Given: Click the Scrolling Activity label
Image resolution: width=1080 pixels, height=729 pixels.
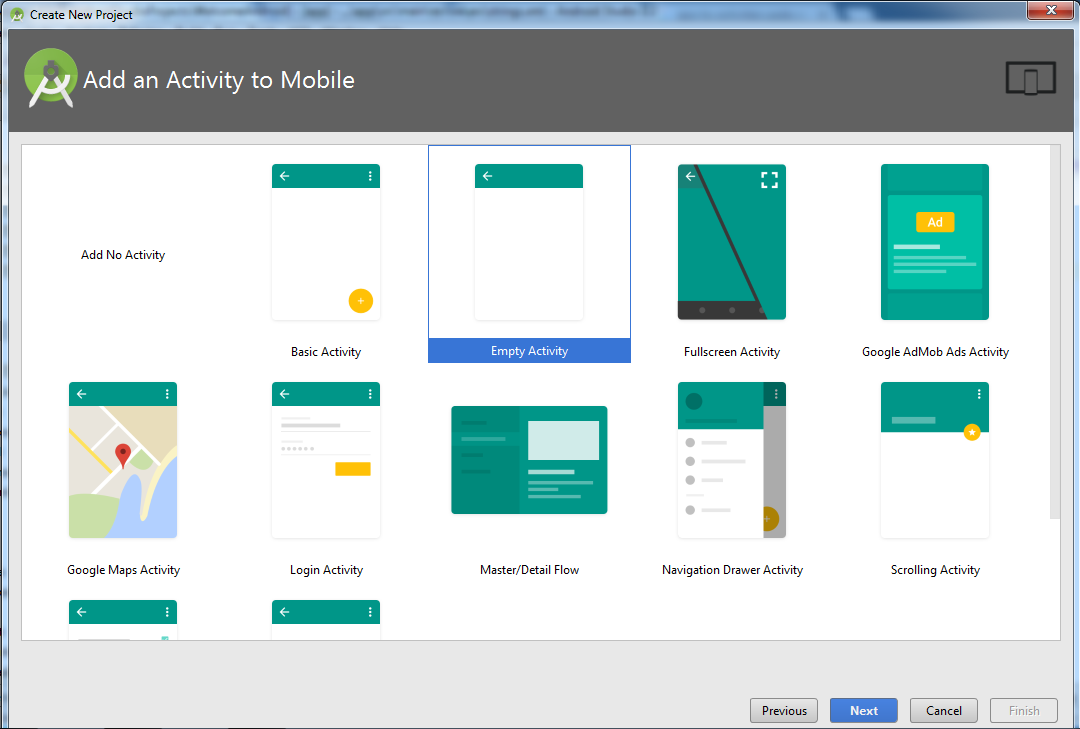Looking at the screenshot, I should tap(935, 570).
